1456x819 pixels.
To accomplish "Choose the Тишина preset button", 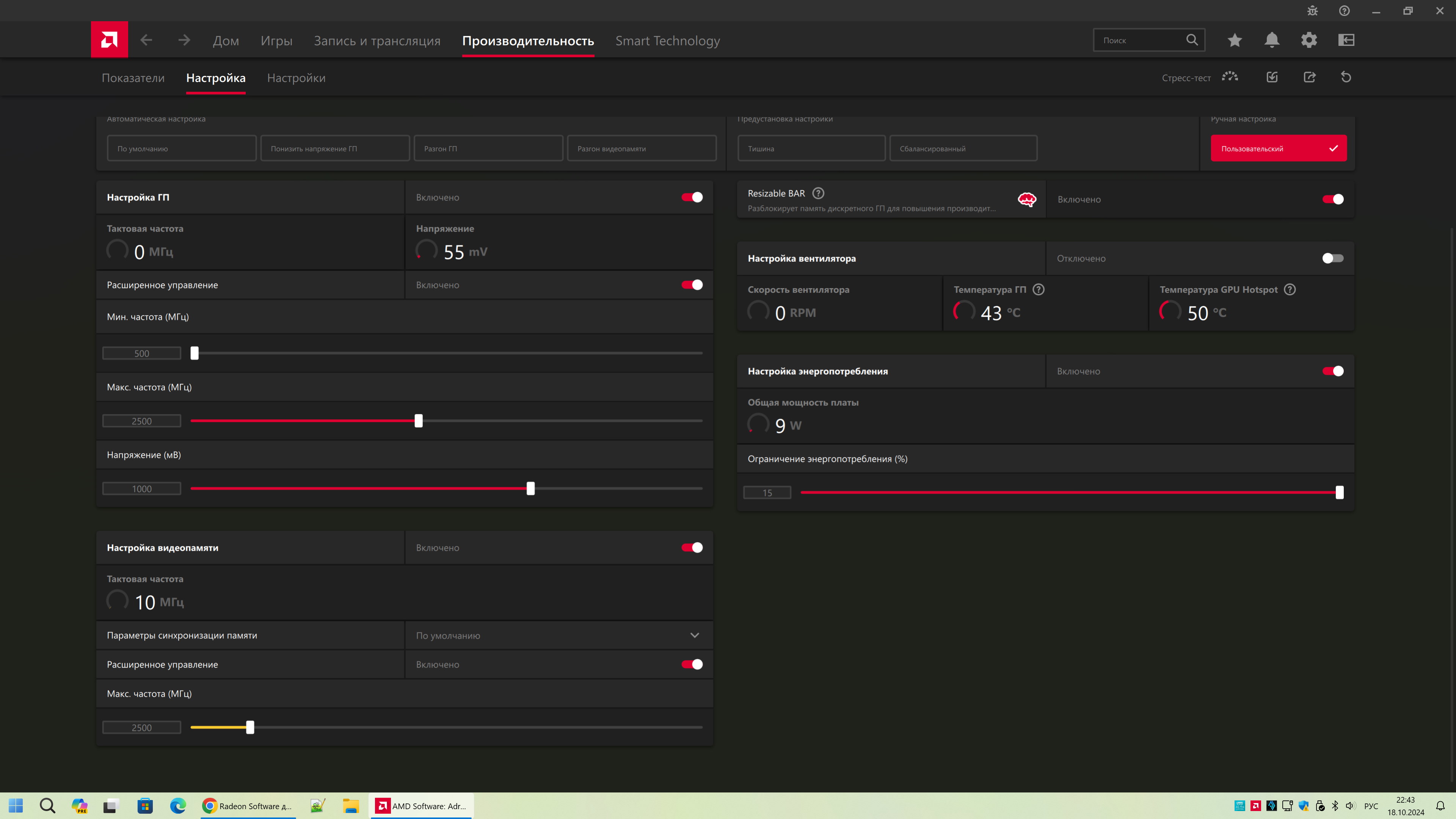I will [x=811, y=149].
